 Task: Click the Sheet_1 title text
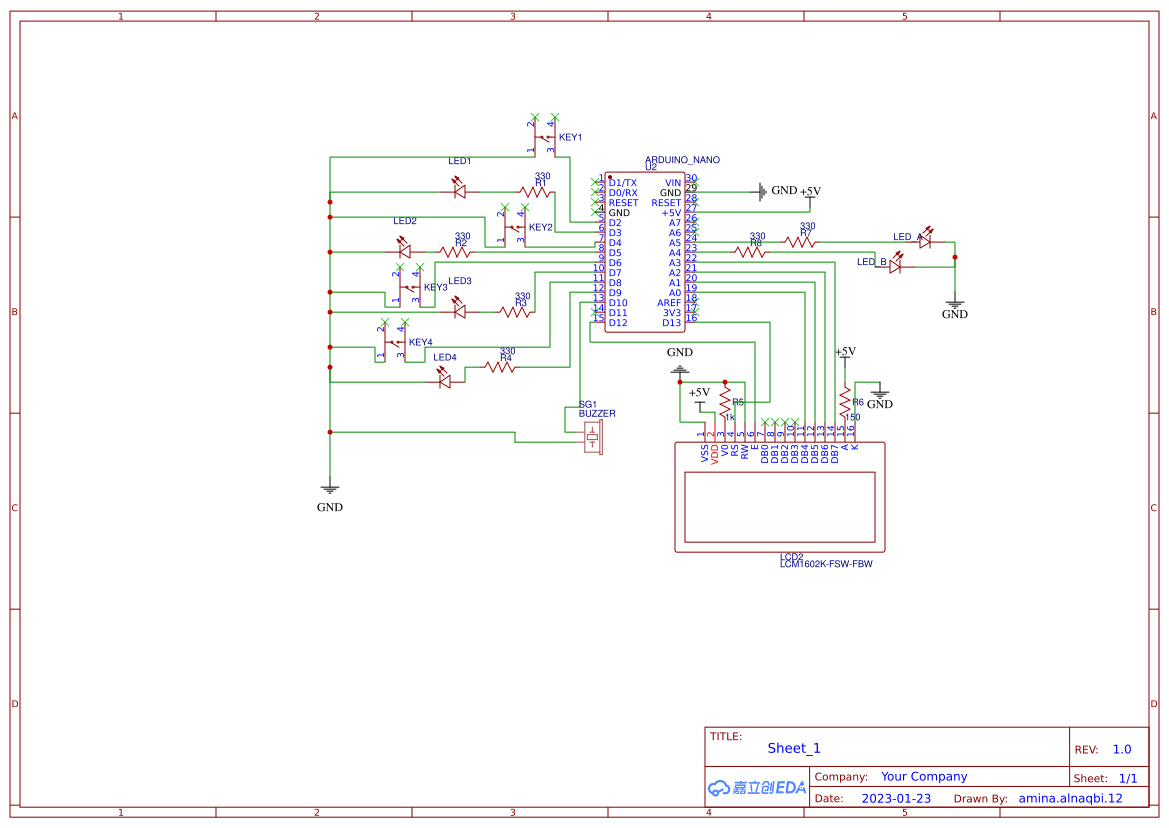793,748
